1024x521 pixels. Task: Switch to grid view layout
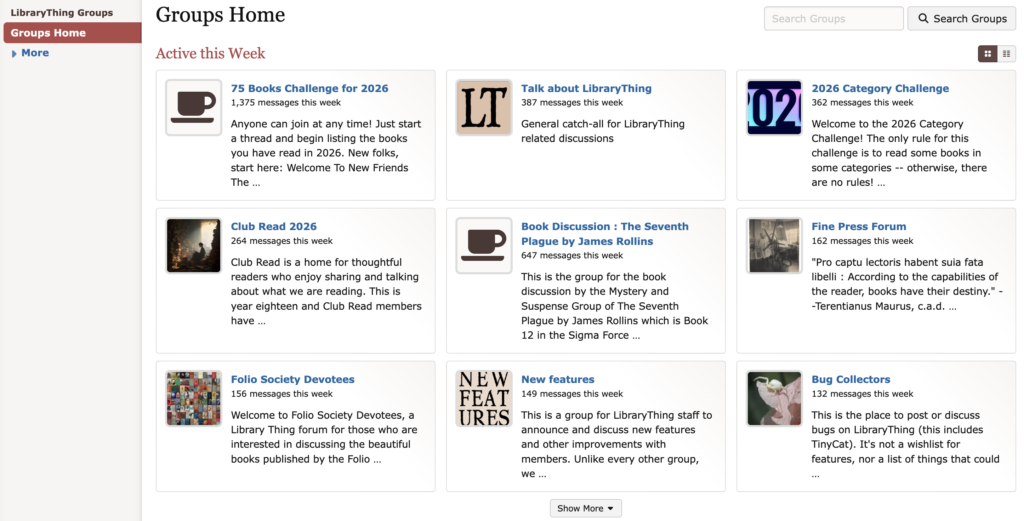987,54
